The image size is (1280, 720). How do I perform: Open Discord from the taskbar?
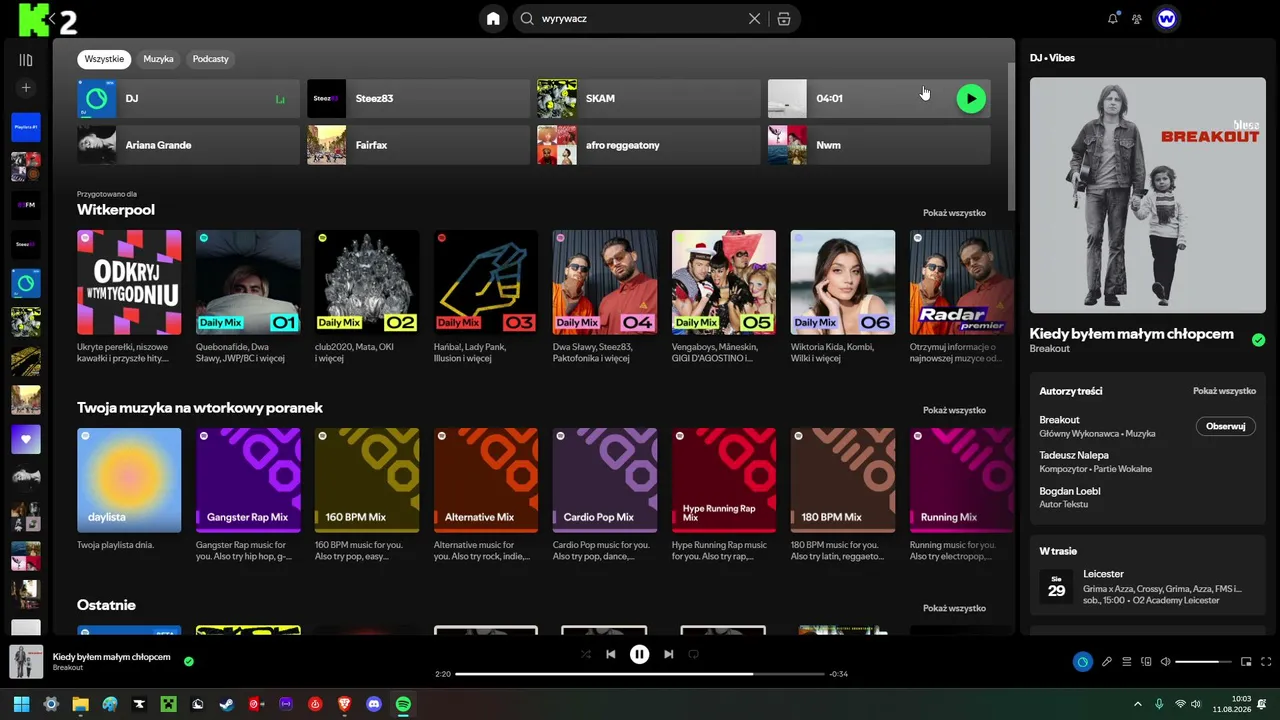tap(374, 704)
